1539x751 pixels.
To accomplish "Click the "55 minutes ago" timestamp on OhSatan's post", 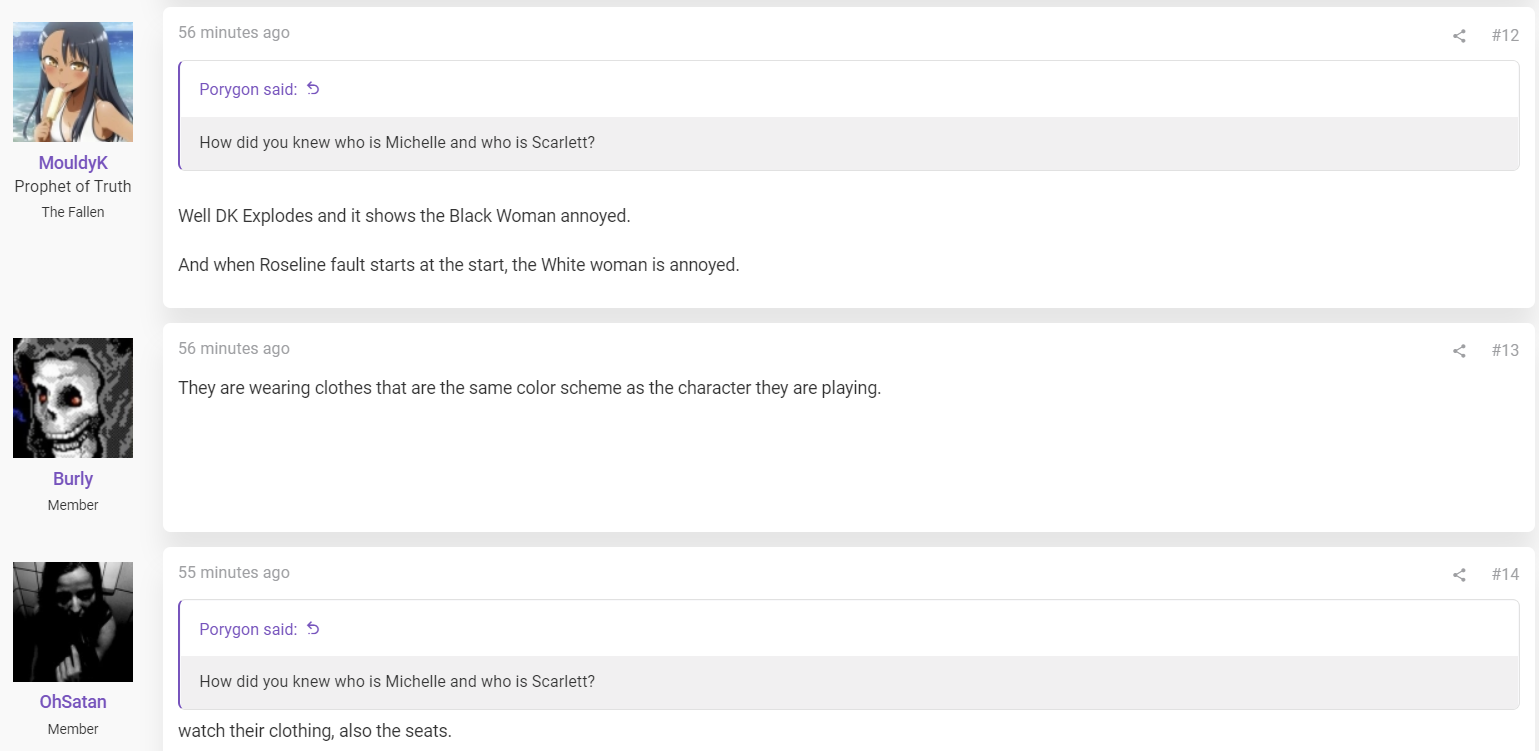I will (234, 572).
